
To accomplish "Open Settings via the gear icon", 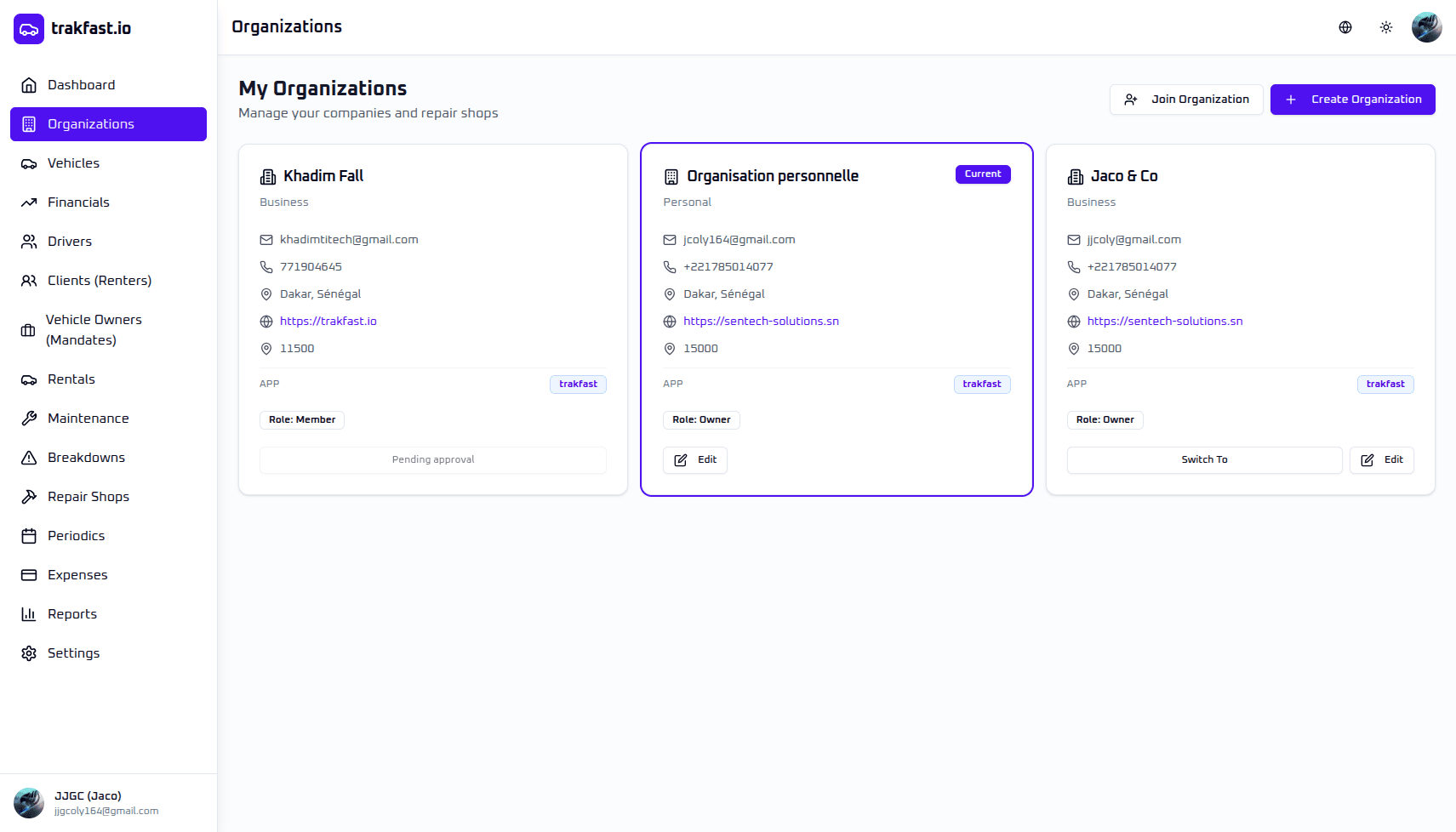I will tap(29, 653).
